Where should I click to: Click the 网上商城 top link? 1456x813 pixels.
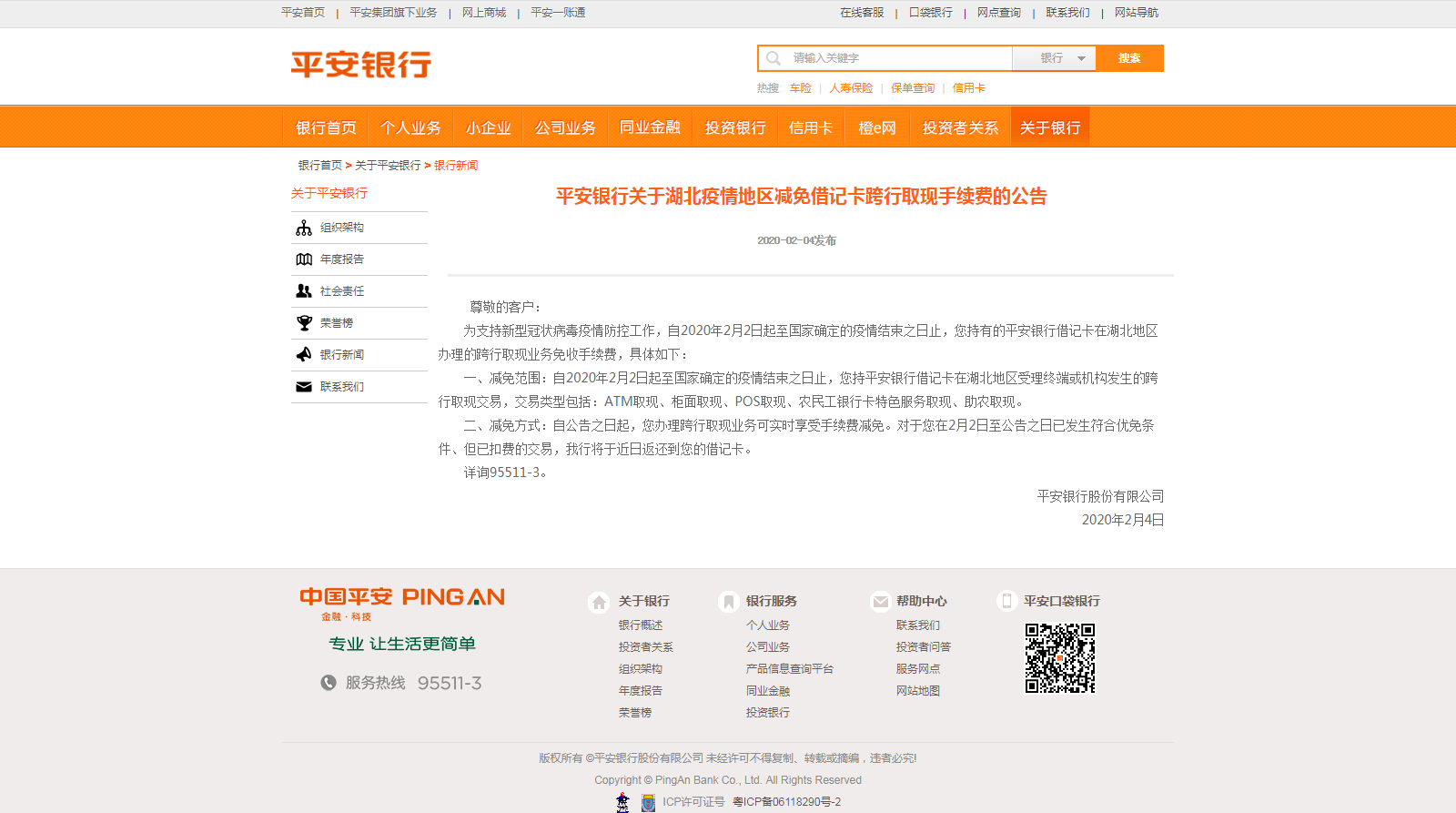pyautogui.click(x=484, y=13)
